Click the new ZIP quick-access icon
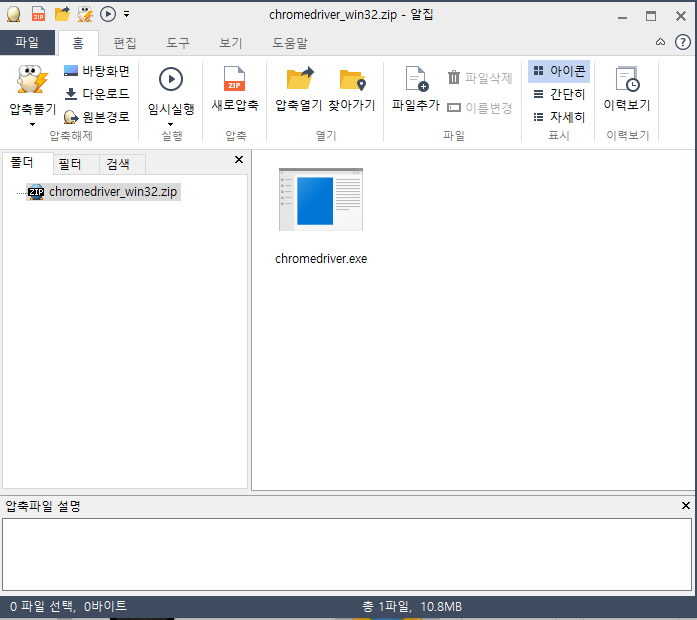The width and height of the screenshot is (697, 620). [x=39, y=14]
